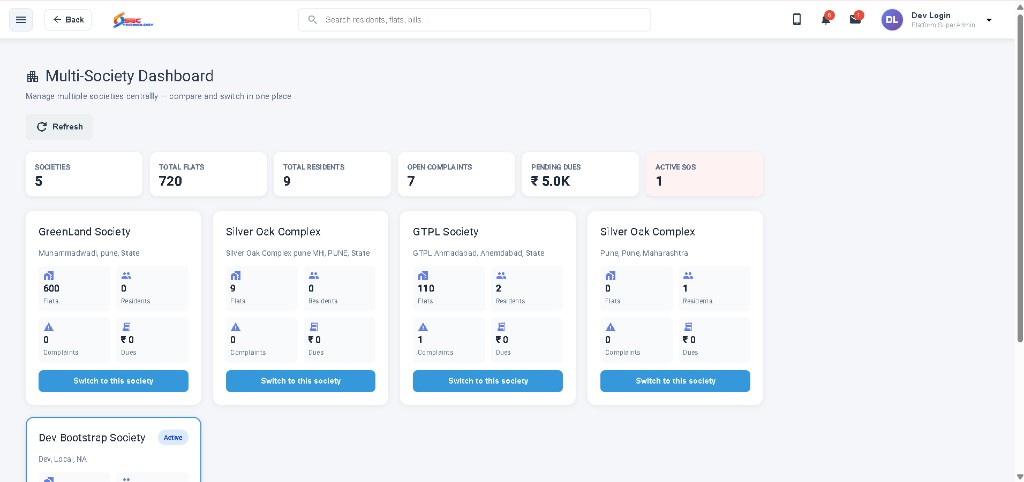Click complaints icon in Silver Oak Maharashtra card

610,327
